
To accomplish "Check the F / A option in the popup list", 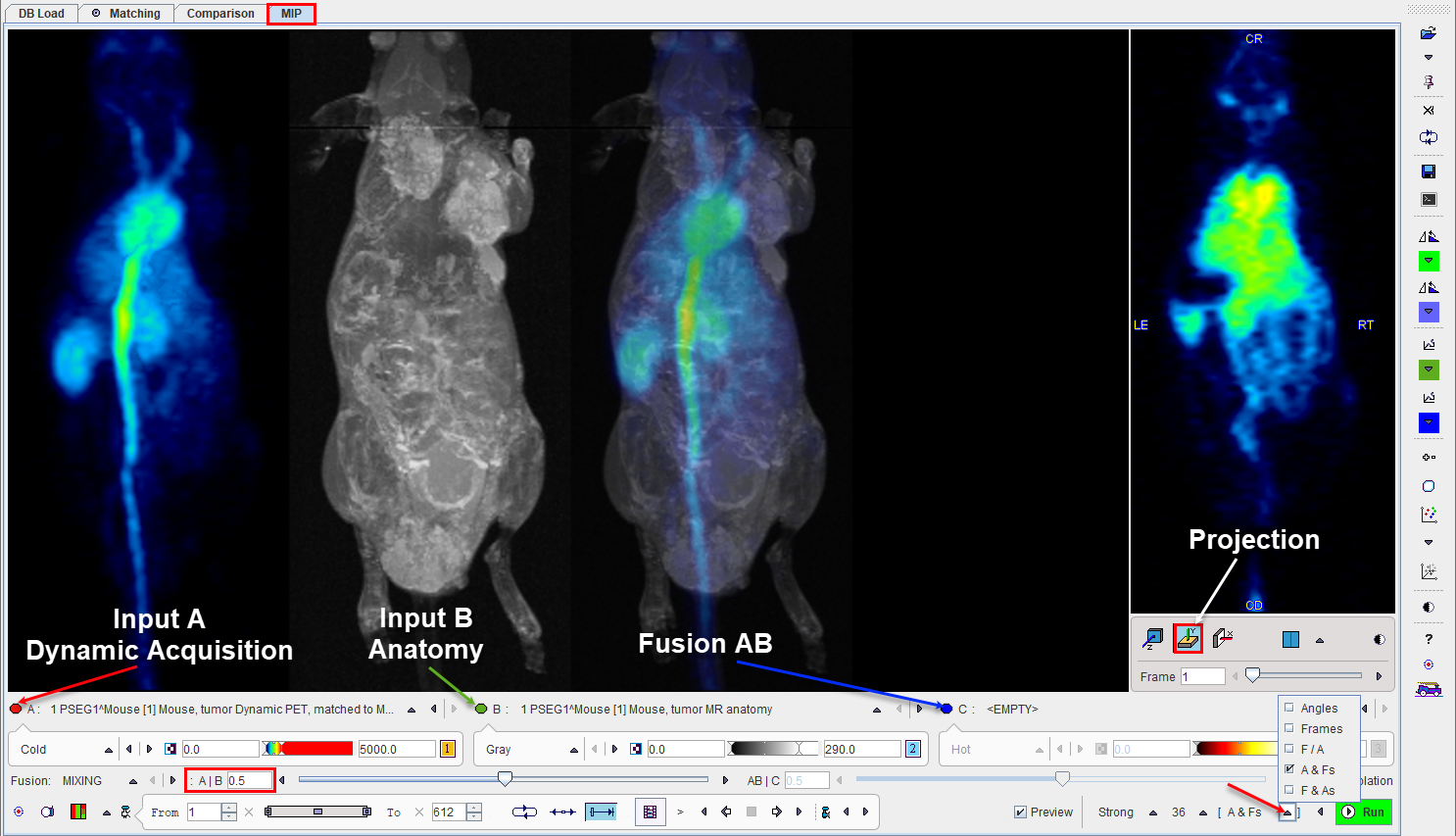I will 1289,749.
